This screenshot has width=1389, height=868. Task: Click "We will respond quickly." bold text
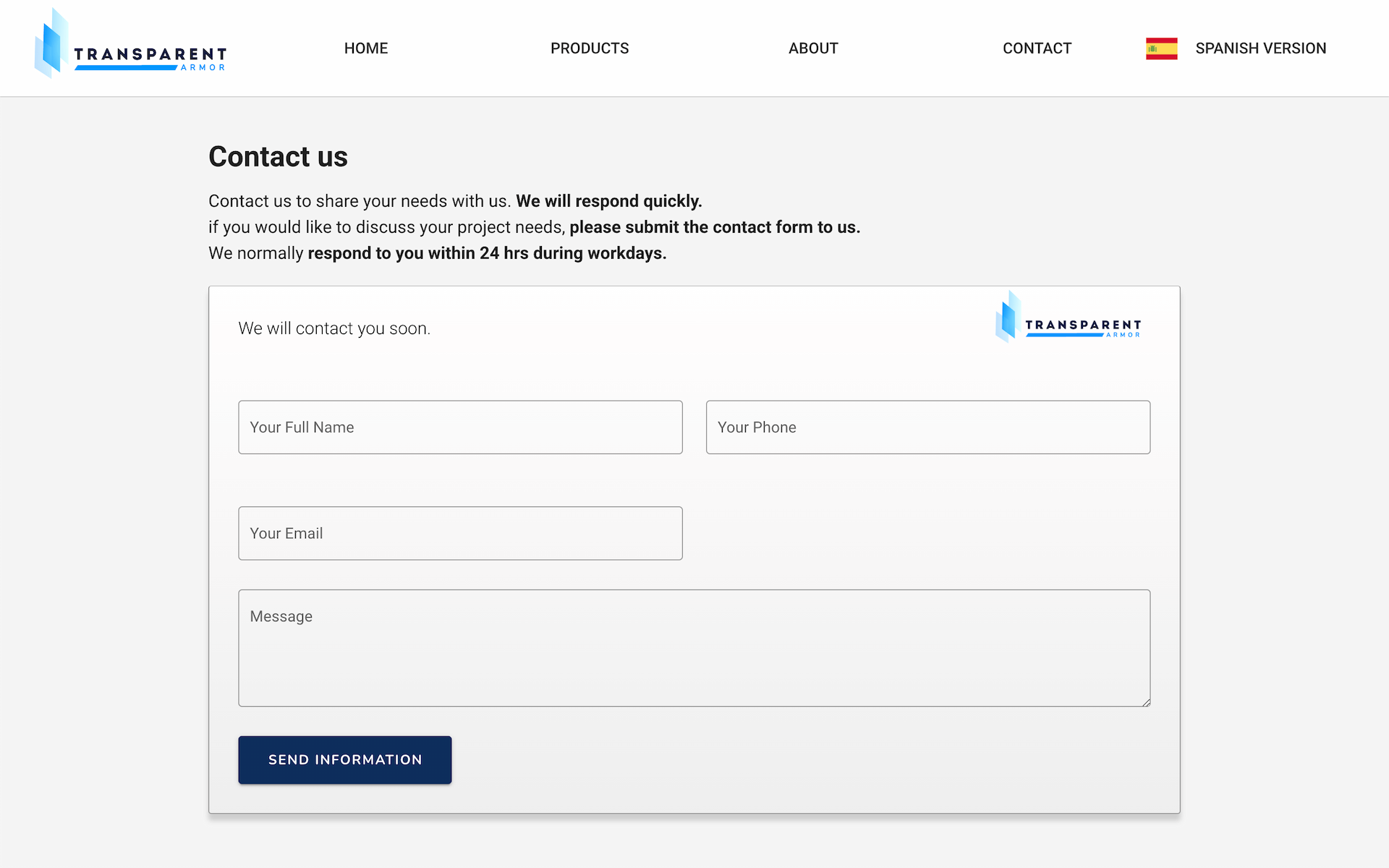pos(609,201)
